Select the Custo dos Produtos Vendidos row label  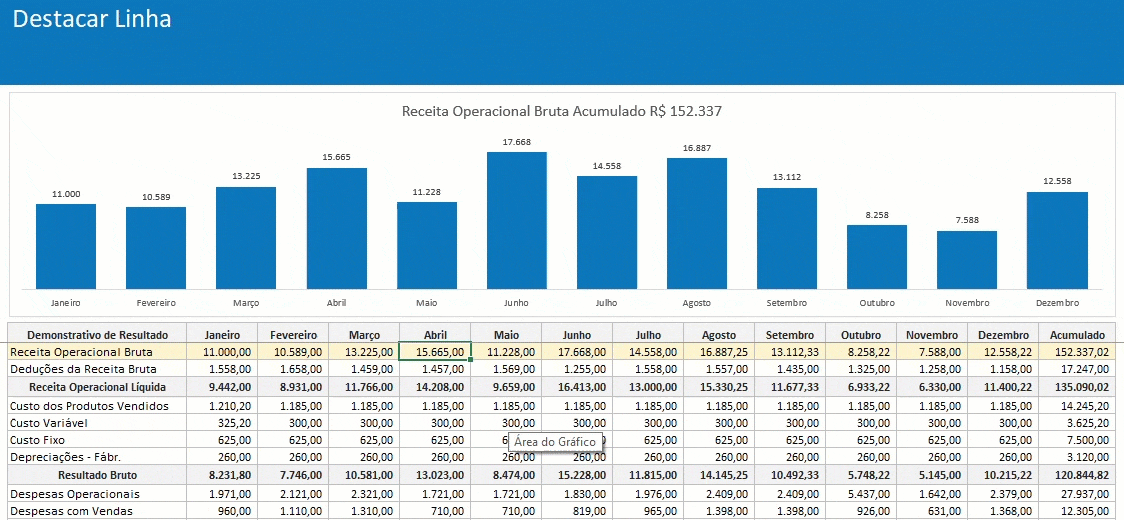[x=97, y=406]
